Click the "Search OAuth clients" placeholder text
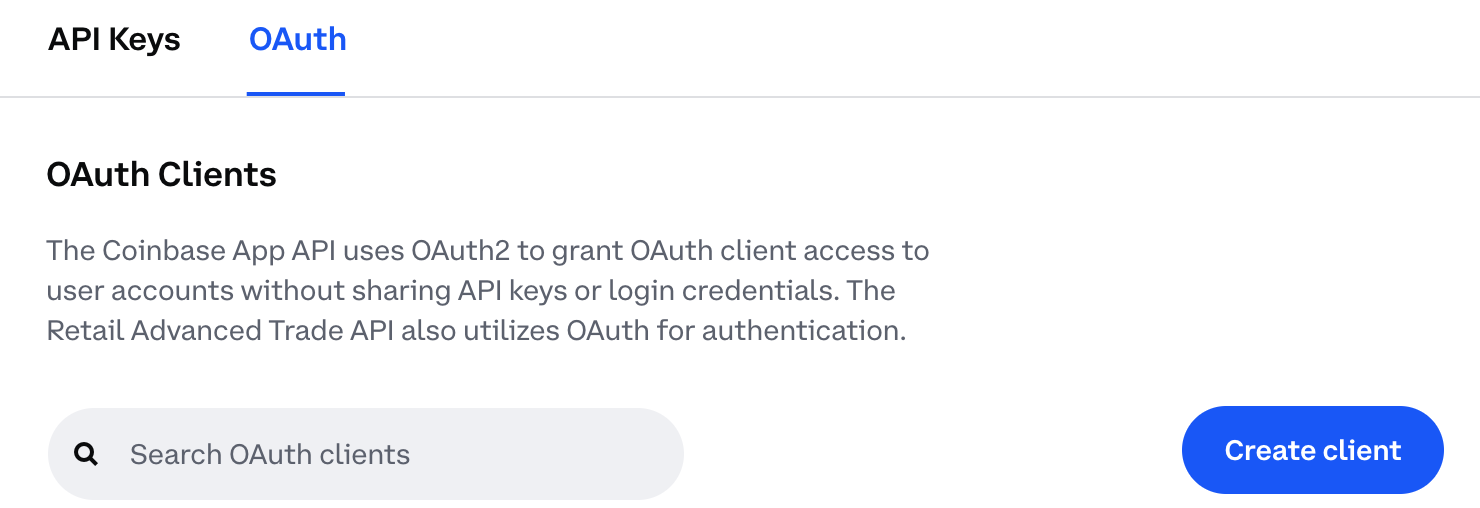The width and height of the screenshot is (1480, 508). 270,455
